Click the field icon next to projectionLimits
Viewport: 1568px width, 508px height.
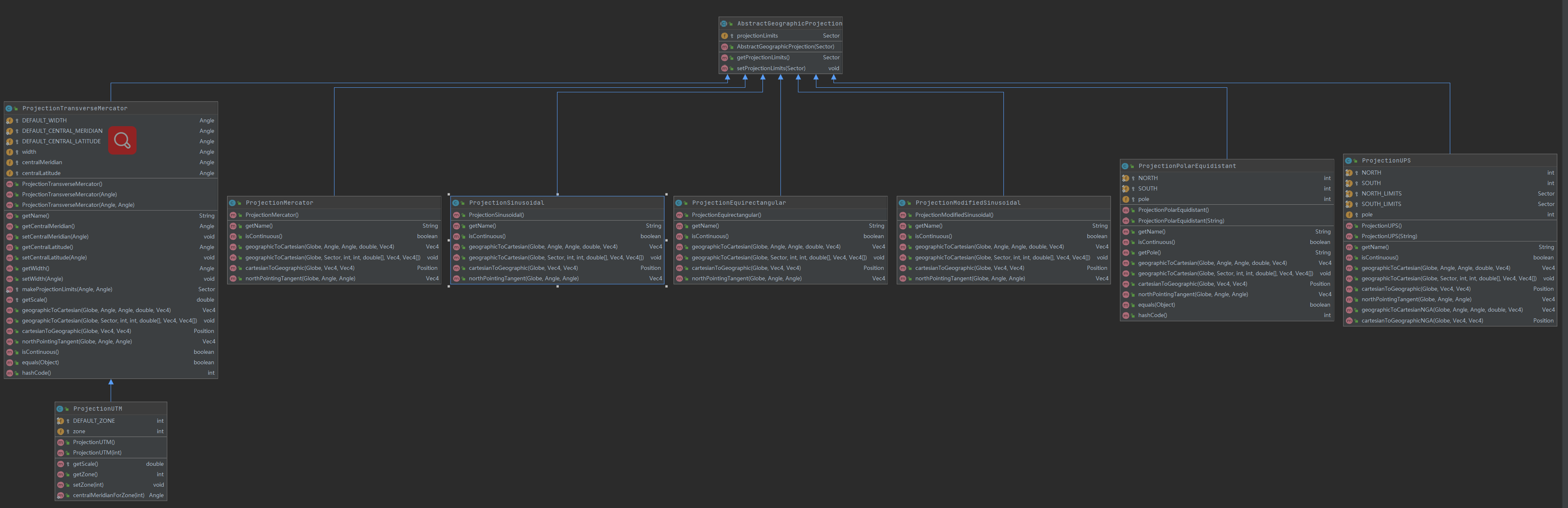(724, 36)
